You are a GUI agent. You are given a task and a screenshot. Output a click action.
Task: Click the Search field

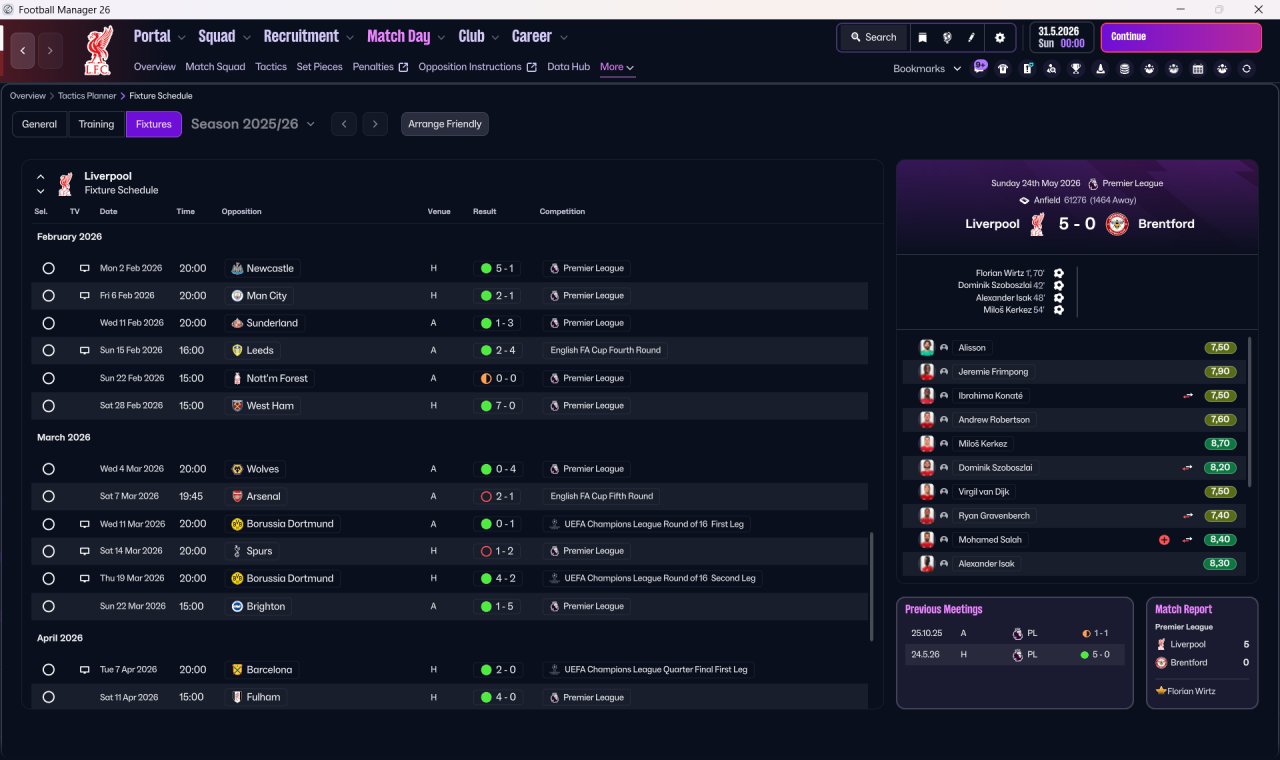[873, 37]
